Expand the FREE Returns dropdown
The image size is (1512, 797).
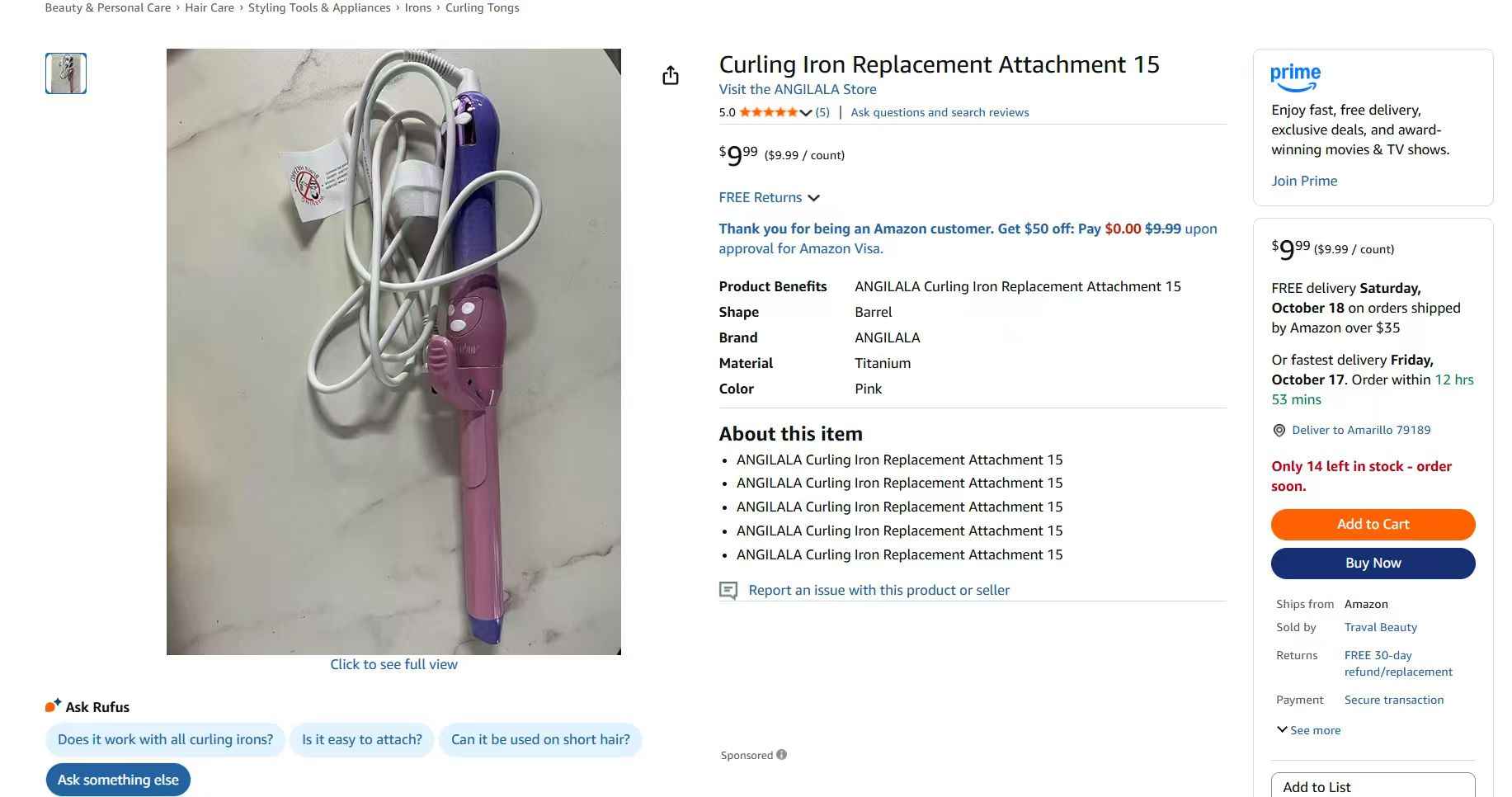(x=813, y=198)
